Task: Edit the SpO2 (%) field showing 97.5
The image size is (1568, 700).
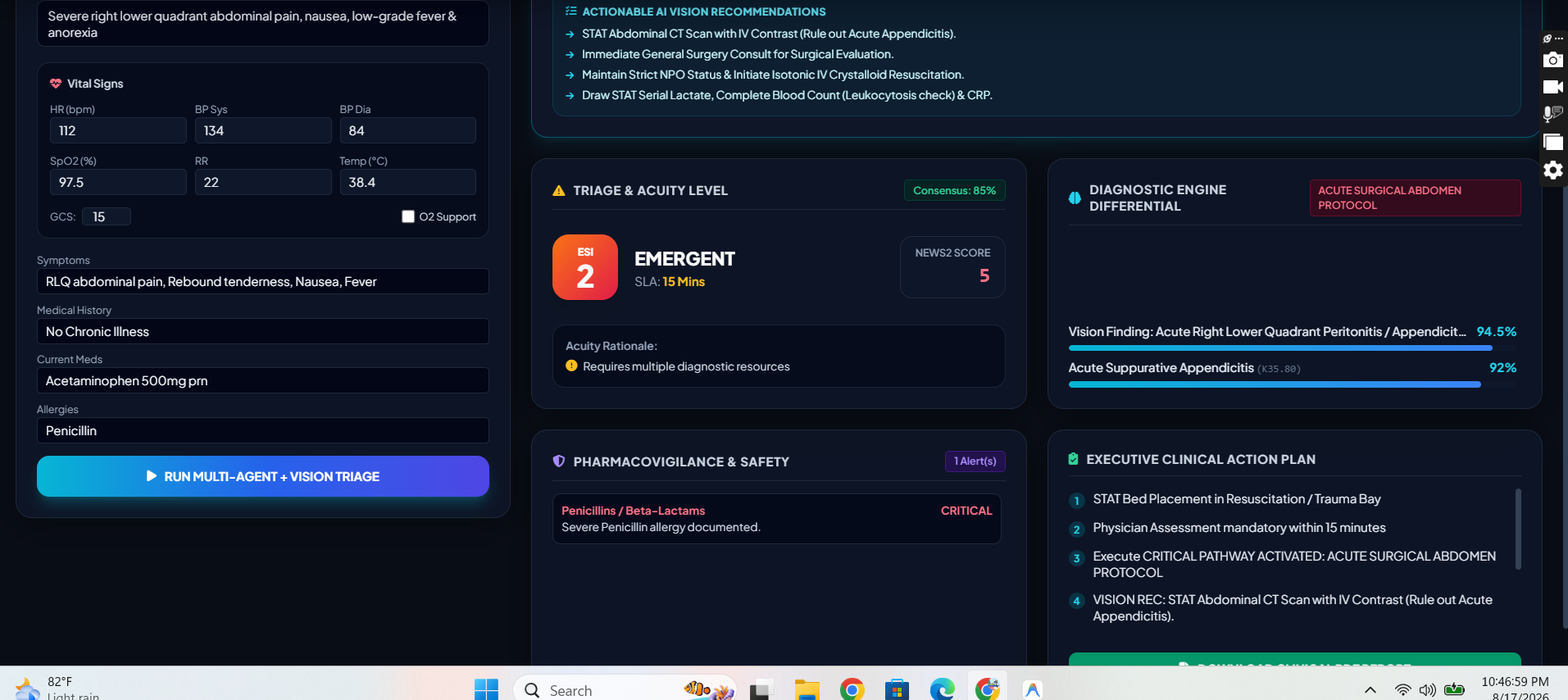Action: (118, 182)
